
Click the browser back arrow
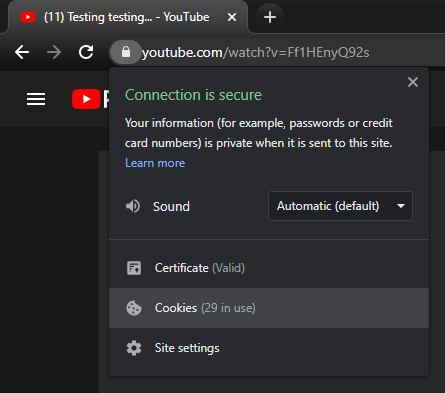(22, 52)
